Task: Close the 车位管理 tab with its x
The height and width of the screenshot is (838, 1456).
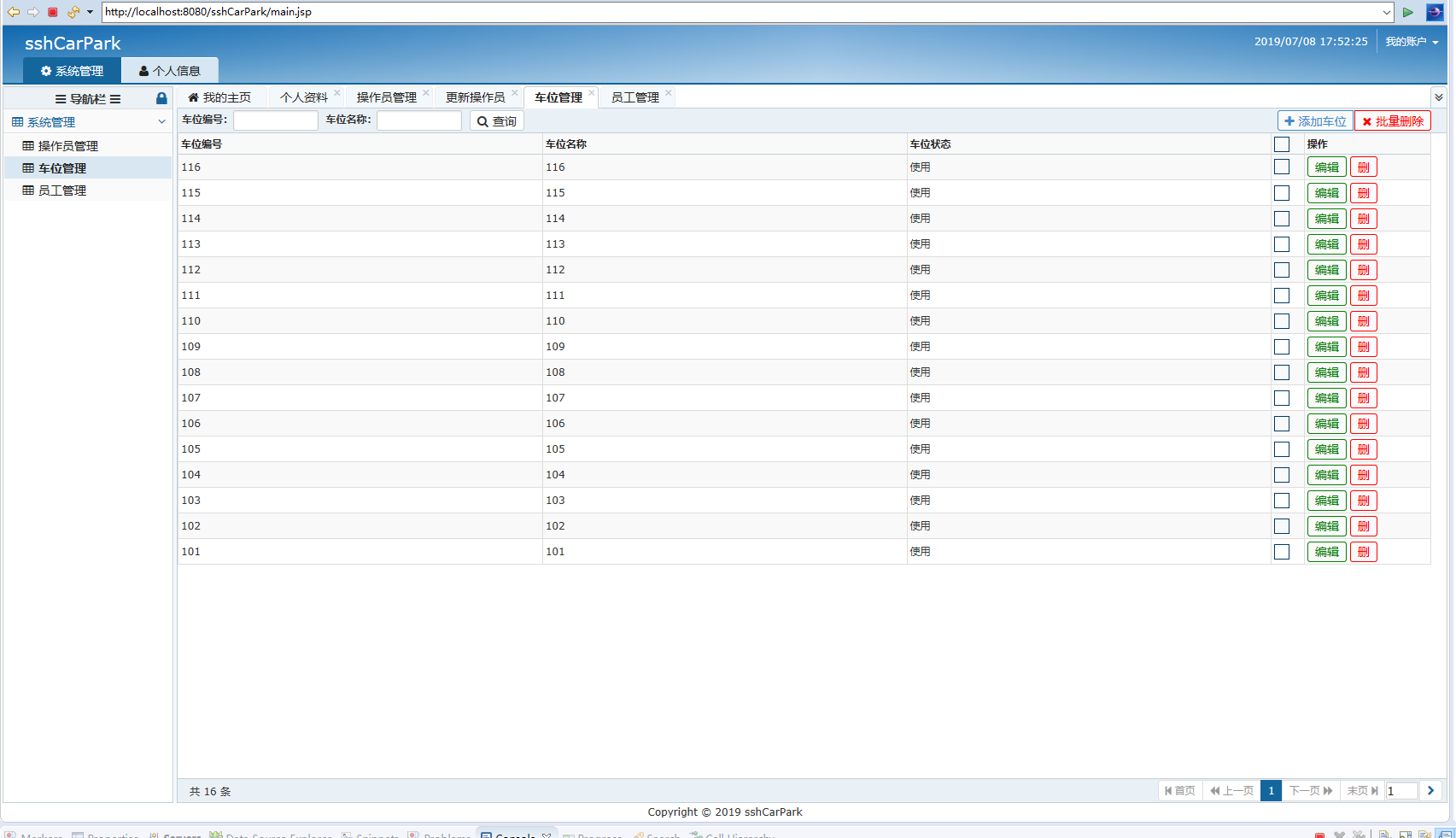Action: coord(592,92)
